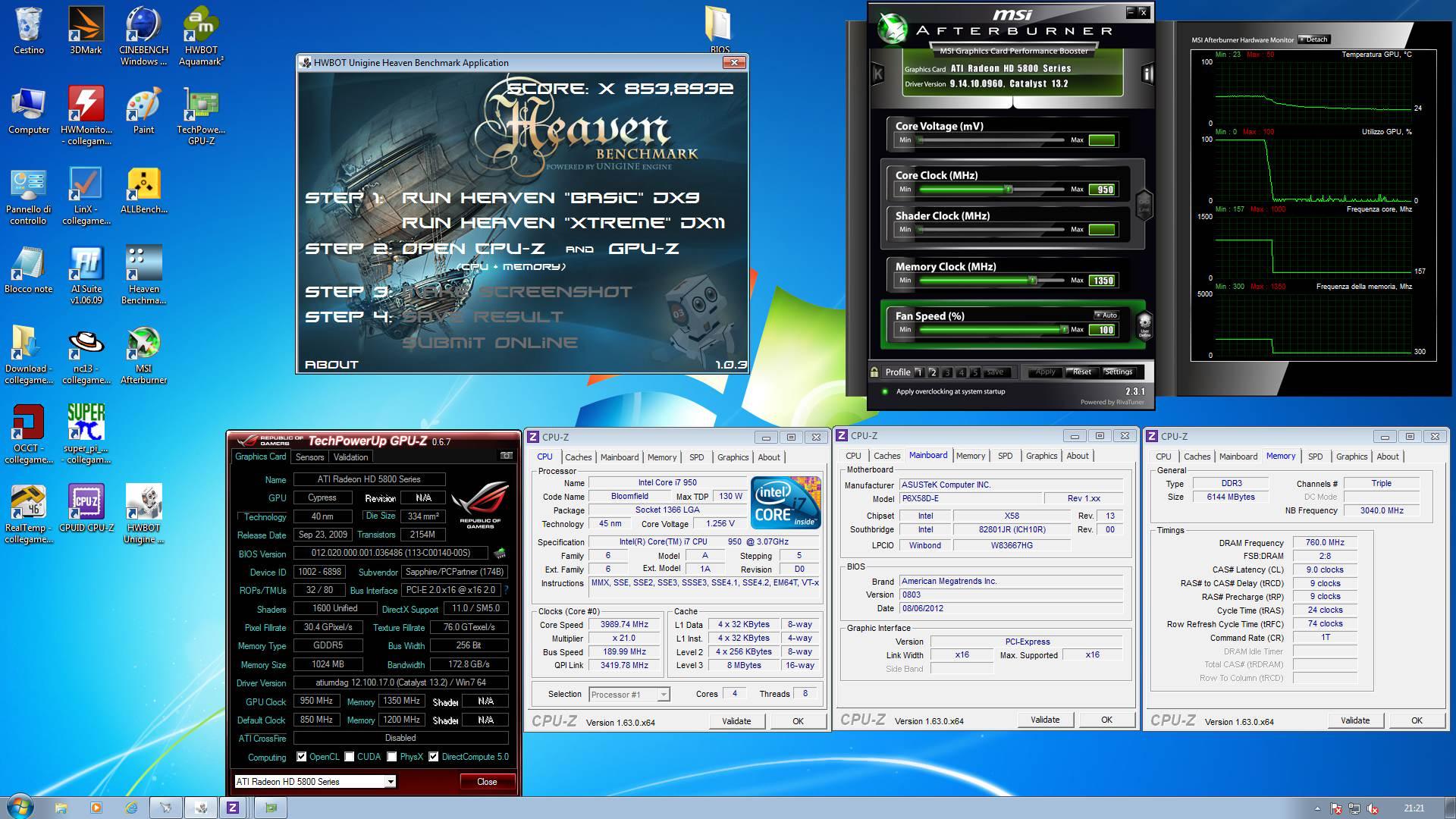Image resolution: width=1456 pixels, height=819 pixels.
Task: Click Memory Clock value field 1350
Action: click(1103, 281)
